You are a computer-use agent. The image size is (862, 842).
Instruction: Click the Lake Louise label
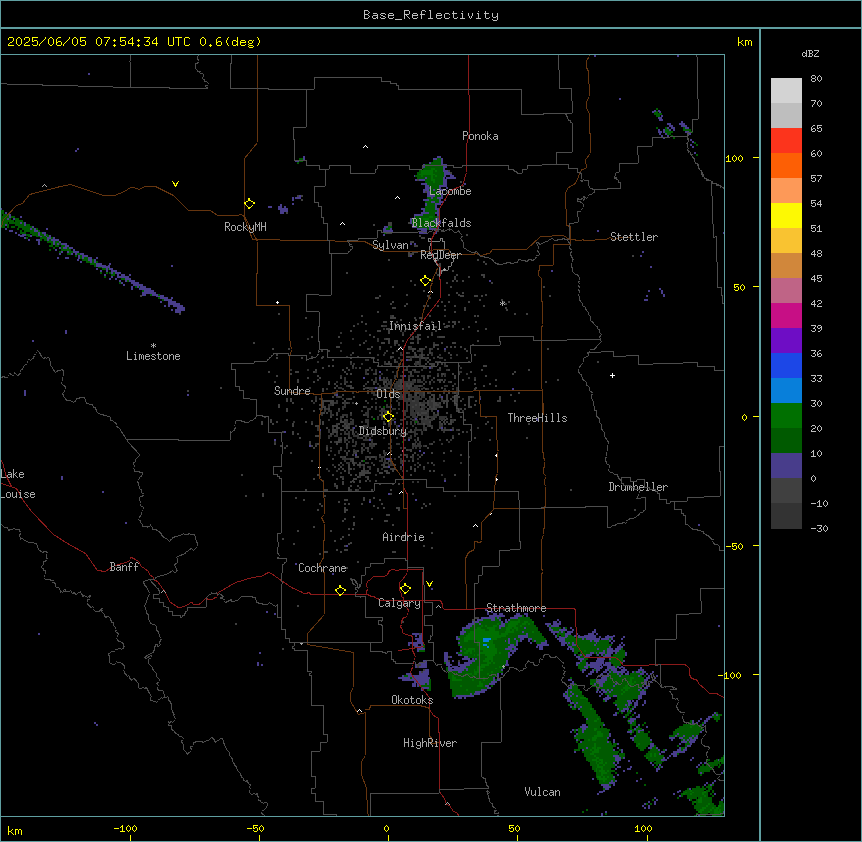coord(18,484)
